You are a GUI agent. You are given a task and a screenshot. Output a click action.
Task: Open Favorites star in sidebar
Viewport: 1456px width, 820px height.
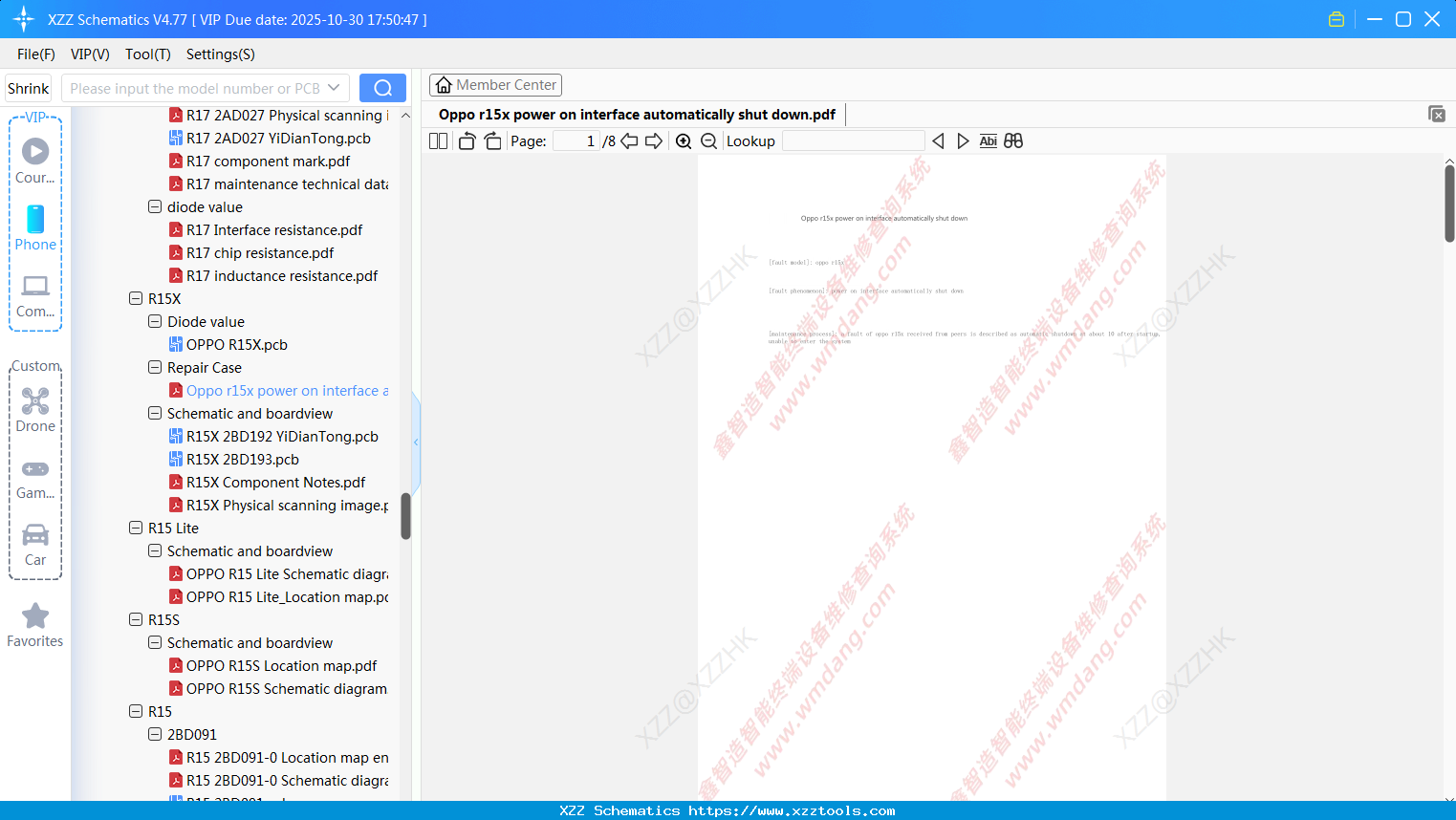click(x=35, y=615)
